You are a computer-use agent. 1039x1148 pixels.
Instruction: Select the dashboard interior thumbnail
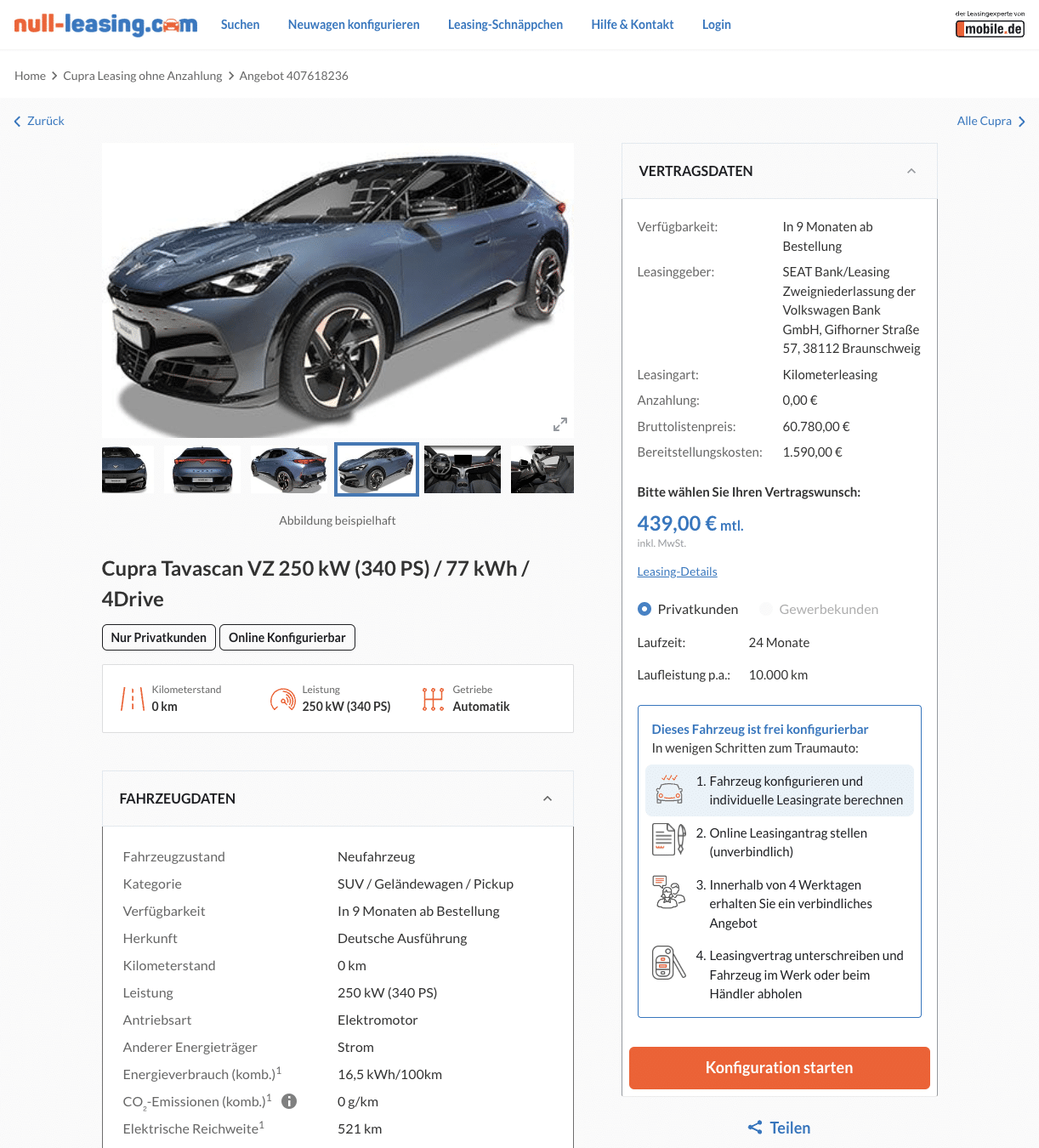463,469
